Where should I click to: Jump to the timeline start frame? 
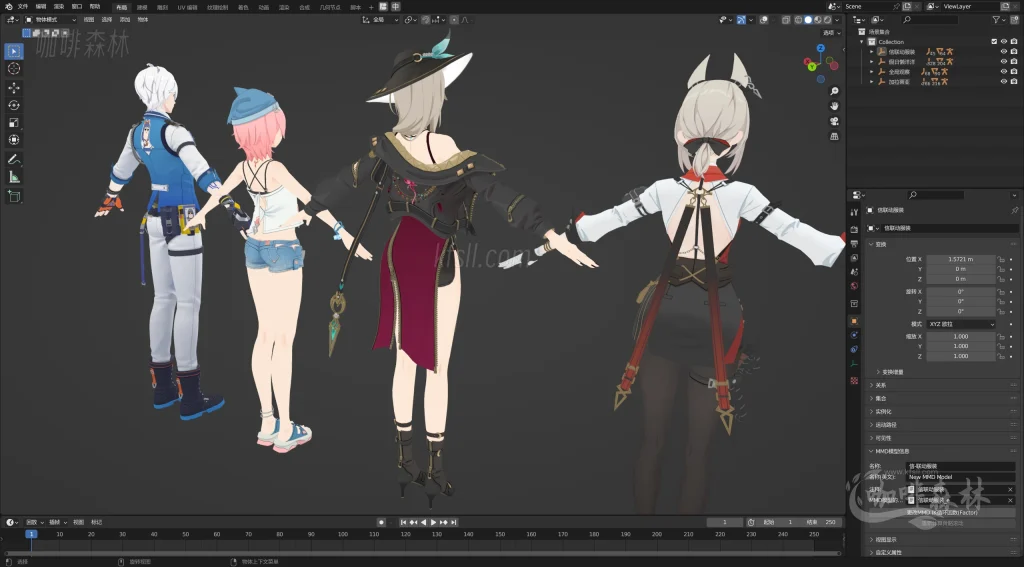pyautogui.click(x=404, y=523)
